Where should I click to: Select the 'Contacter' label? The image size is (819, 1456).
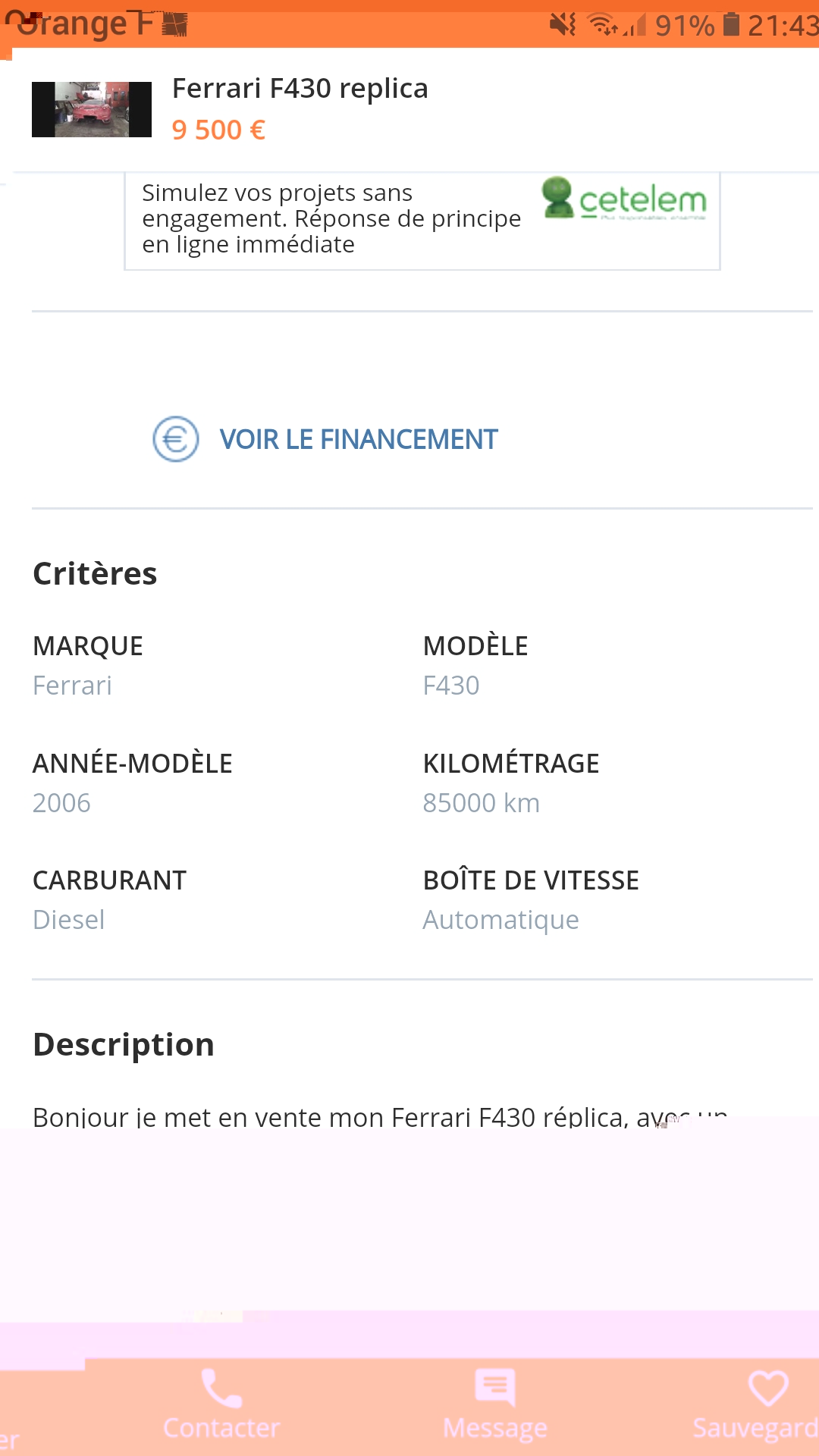point(221,1428)
